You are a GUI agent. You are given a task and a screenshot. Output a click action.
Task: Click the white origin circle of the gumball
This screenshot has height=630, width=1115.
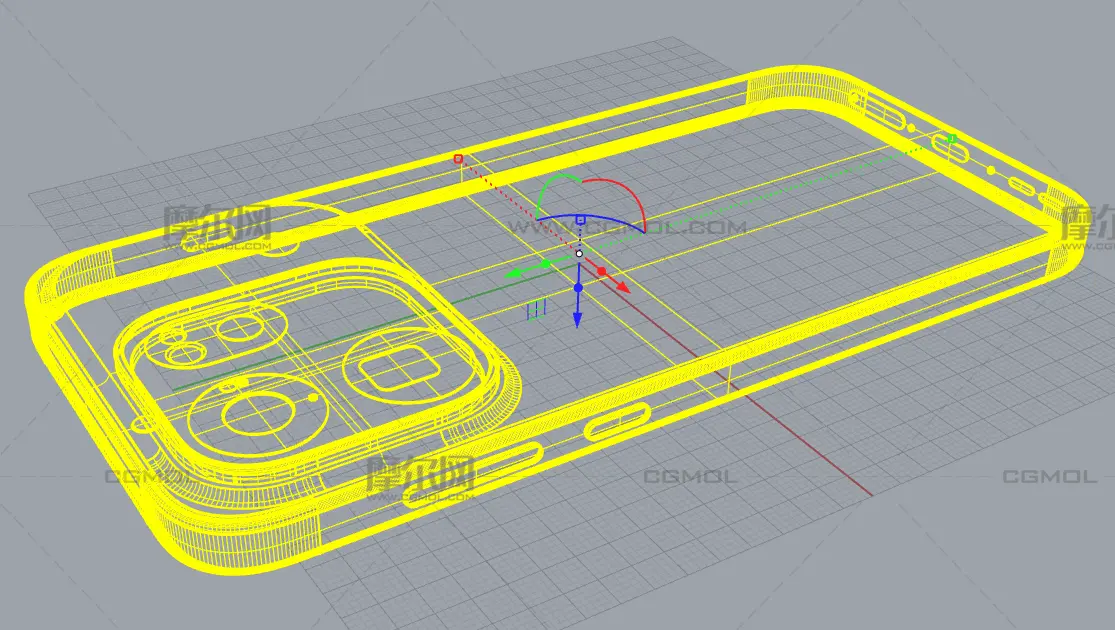click(579, 253)
